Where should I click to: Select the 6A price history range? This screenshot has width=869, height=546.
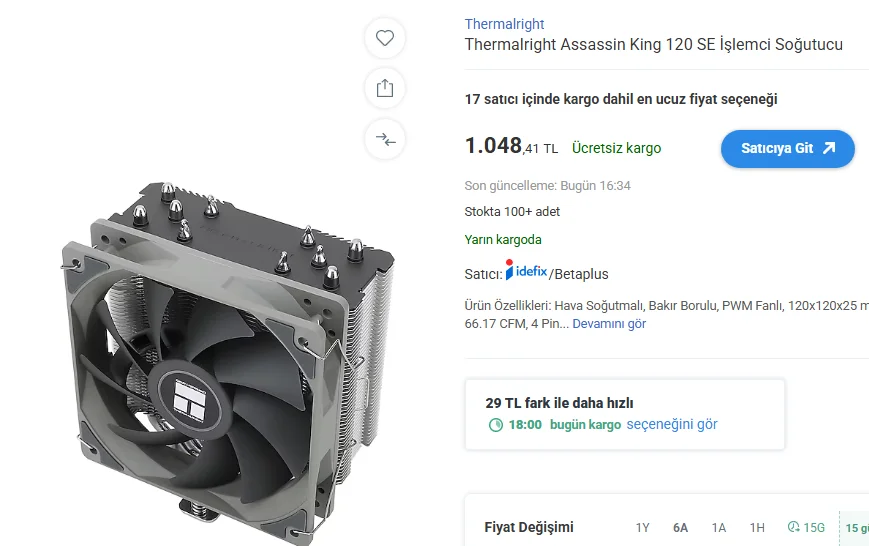pyautogui.click(x=680, y=528)
